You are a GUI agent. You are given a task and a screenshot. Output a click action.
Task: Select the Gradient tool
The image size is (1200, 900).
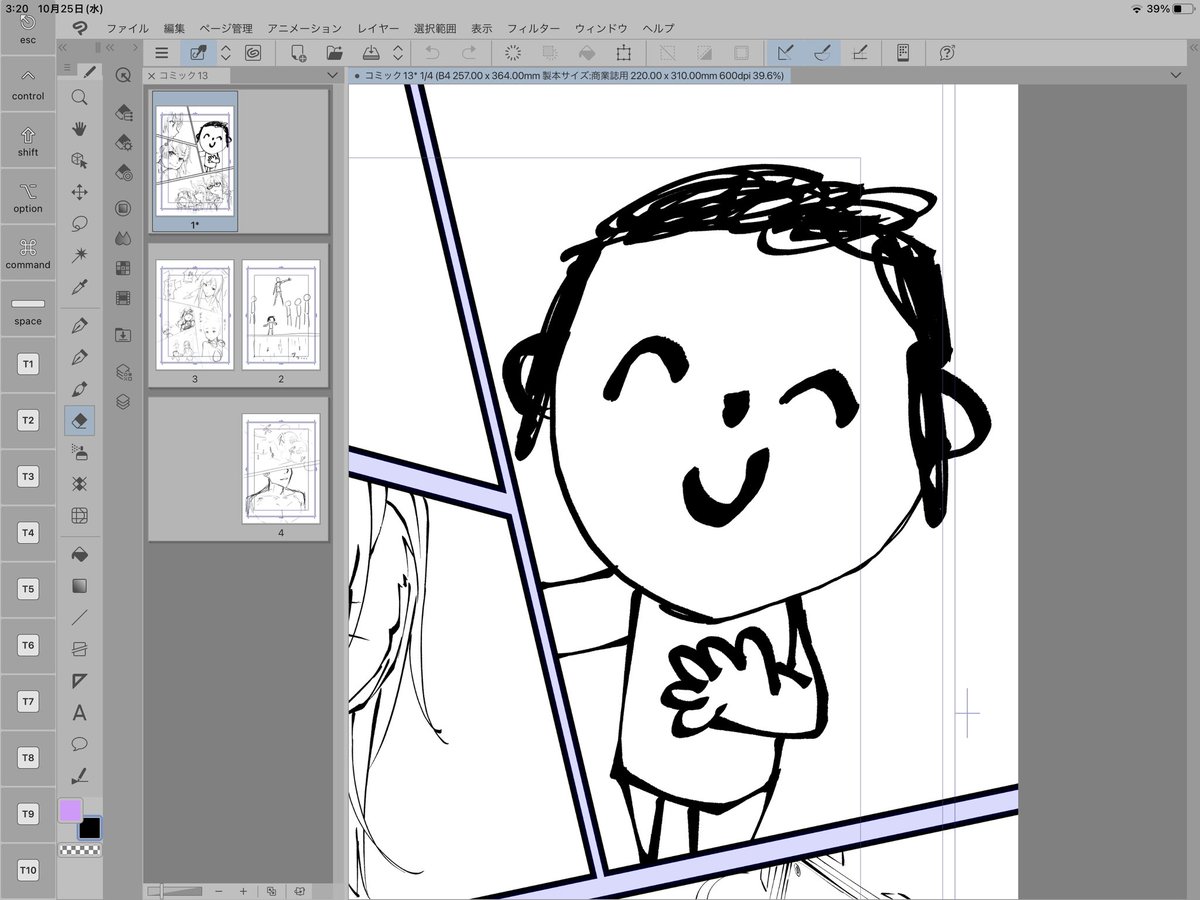[x=79, y=585]
